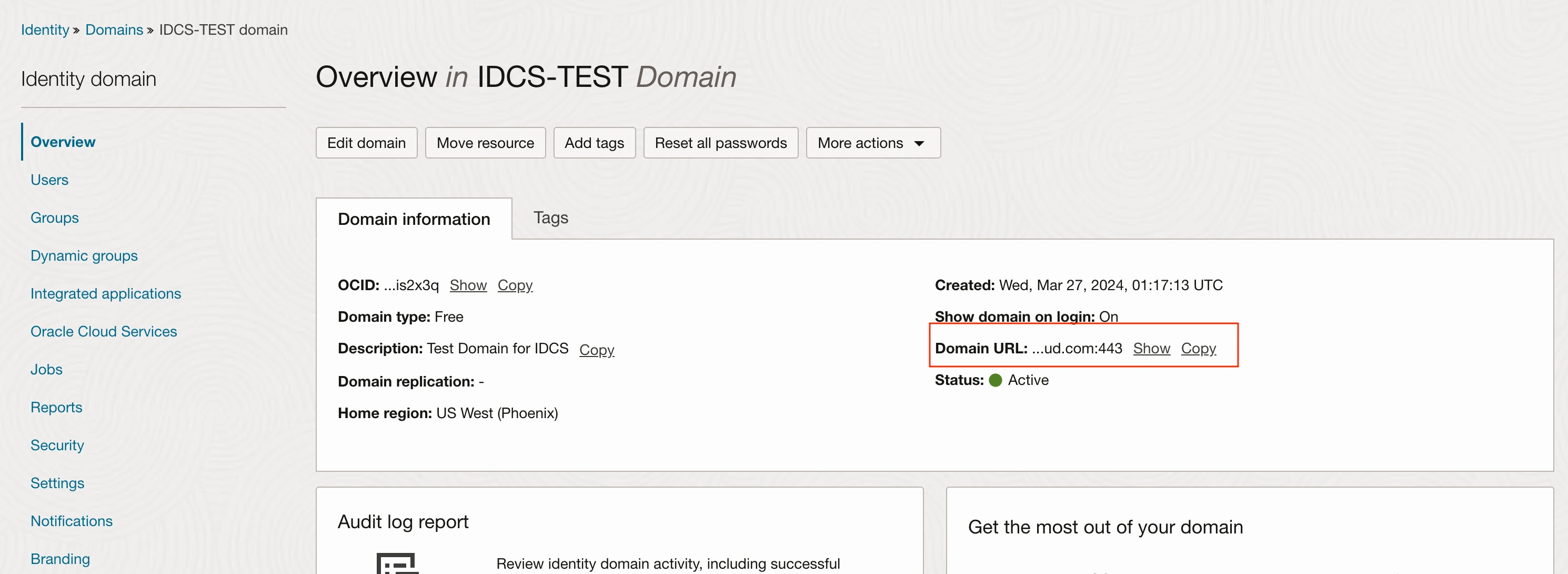Open the Notifications section
The height and width of the screenshot is (574, 1568).
[71, 520]
